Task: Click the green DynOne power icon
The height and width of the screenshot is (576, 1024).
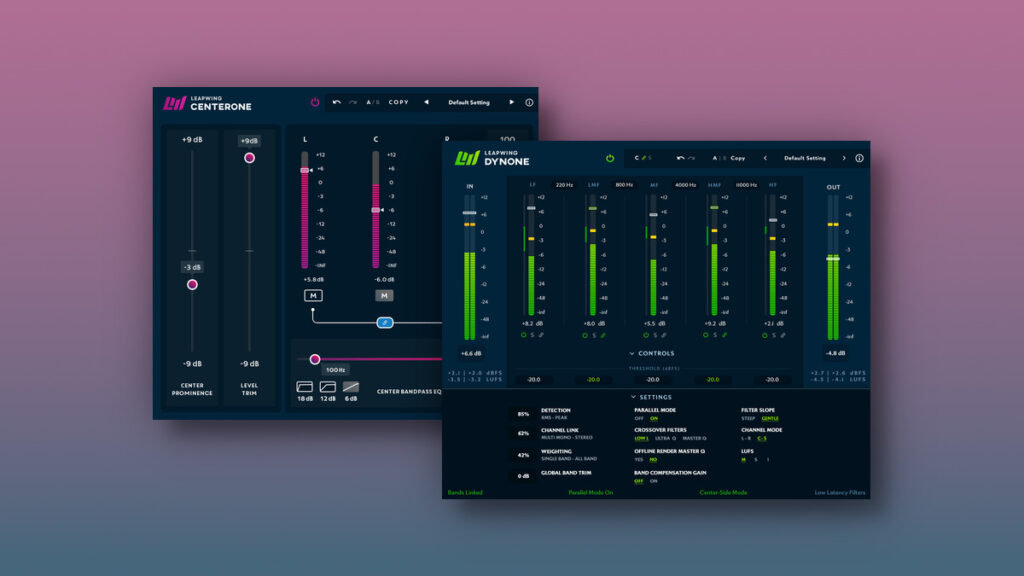Action: click(x=610, y=158)
